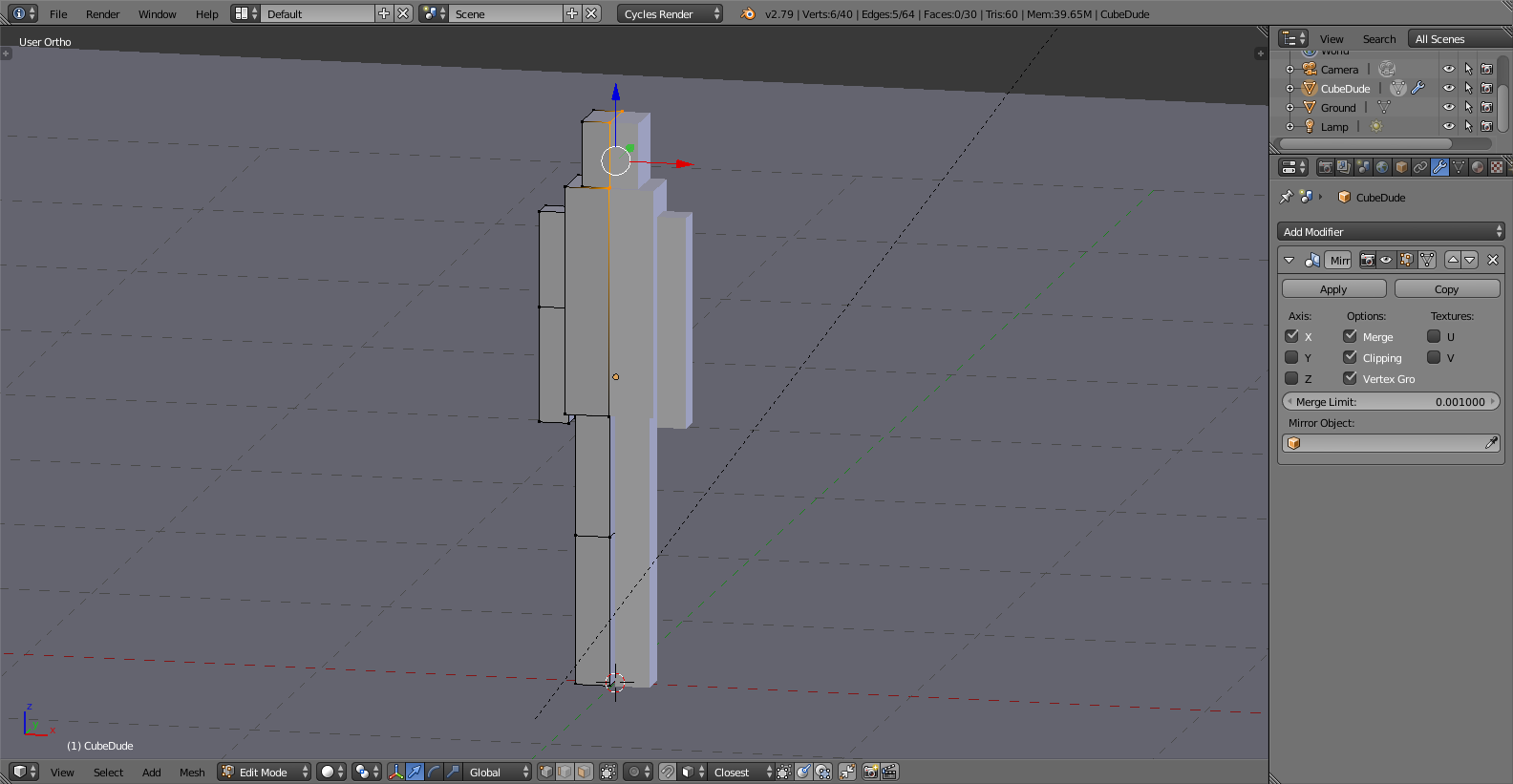Toggle the snap magnet
The width and height of the screenshot is (1513, 784).
click(x=668, y=772)
